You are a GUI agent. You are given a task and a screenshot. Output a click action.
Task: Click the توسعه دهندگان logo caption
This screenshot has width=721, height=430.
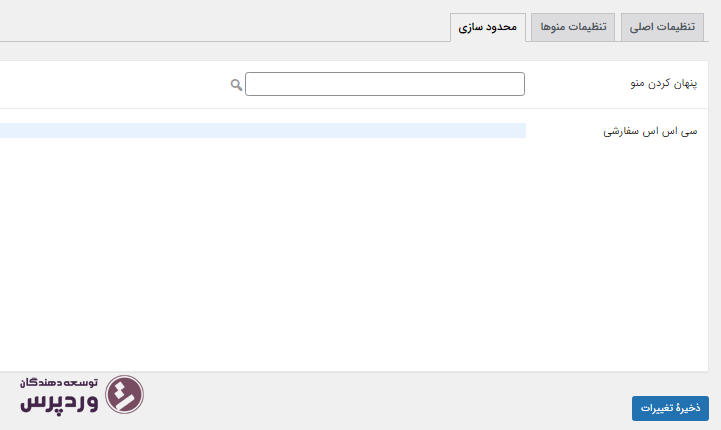59,383
